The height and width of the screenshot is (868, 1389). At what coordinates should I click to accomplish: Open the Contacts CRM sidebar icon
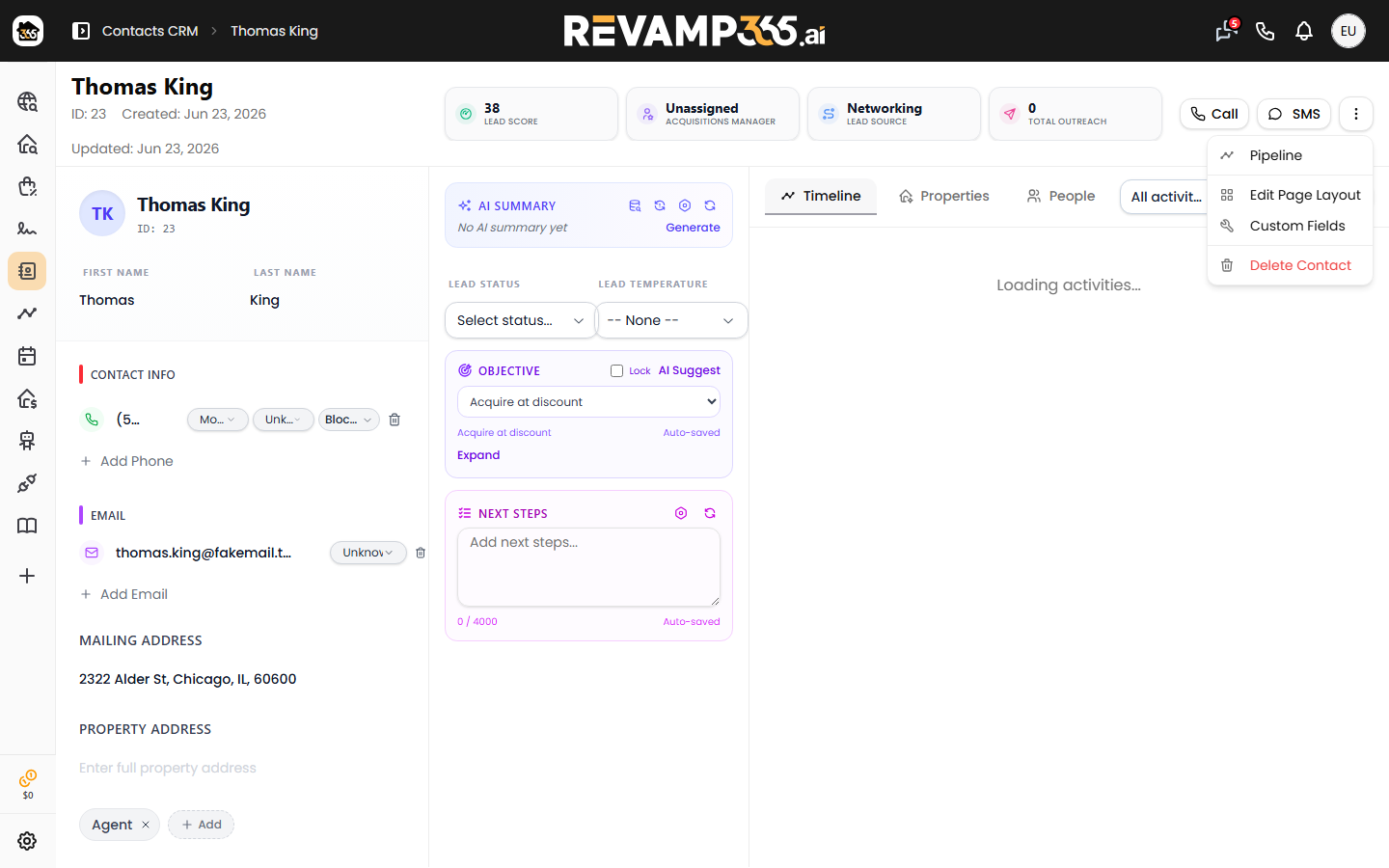click(x=27, y=271)
